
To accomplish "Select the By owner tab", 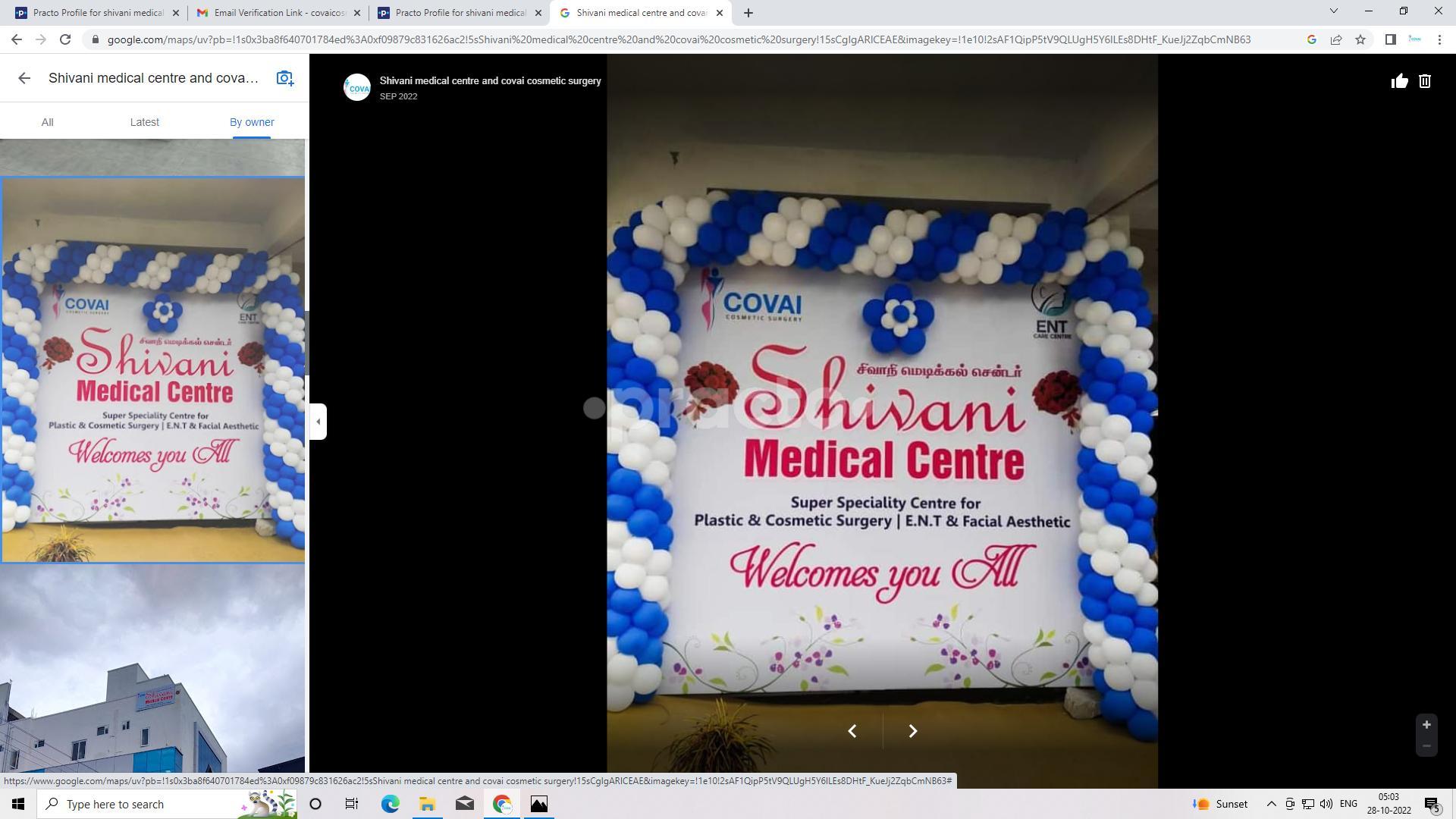I will [x=252, y=122].
